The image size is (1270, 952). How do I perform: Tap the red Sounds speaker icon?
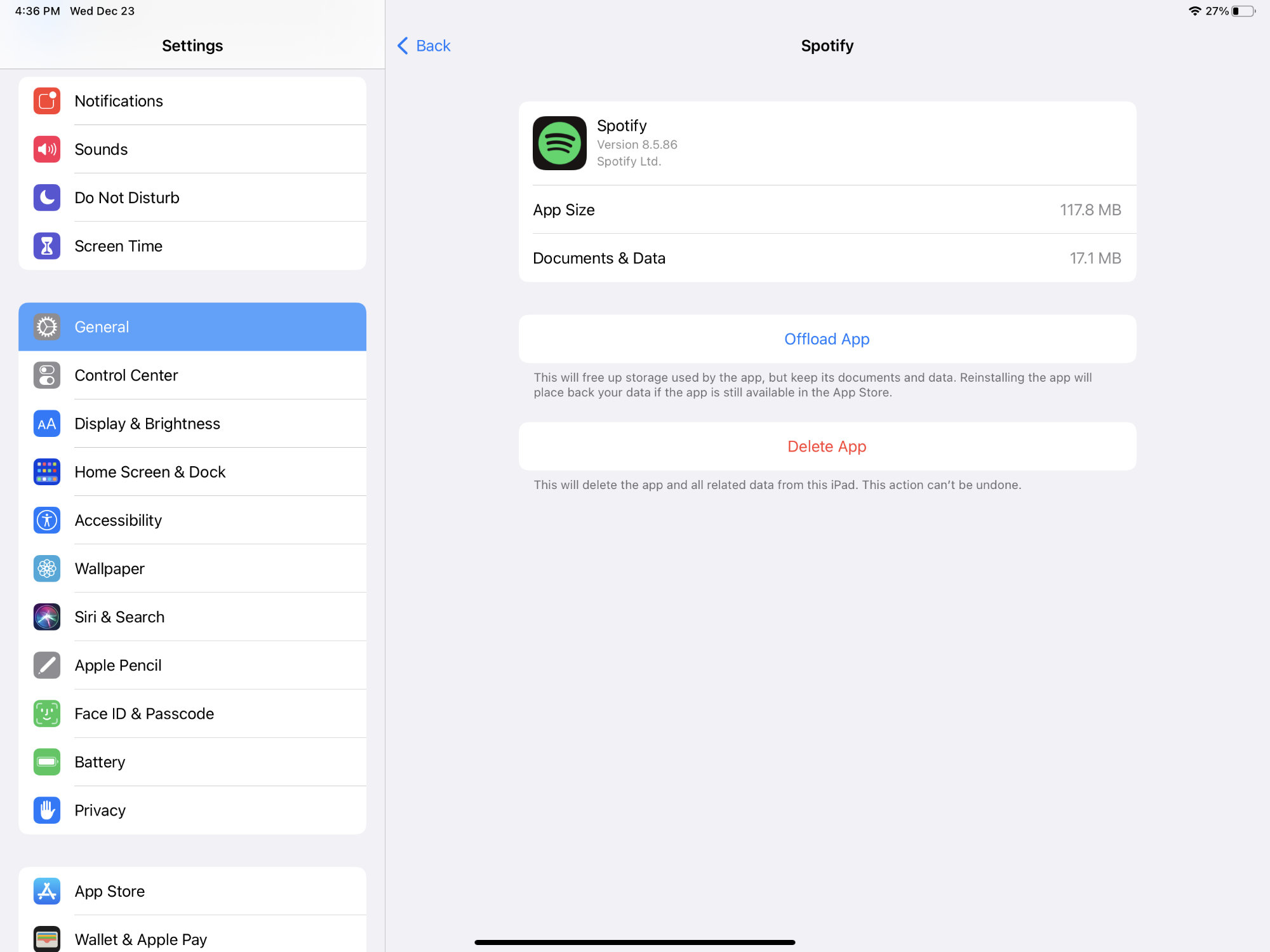pos(47,149)
